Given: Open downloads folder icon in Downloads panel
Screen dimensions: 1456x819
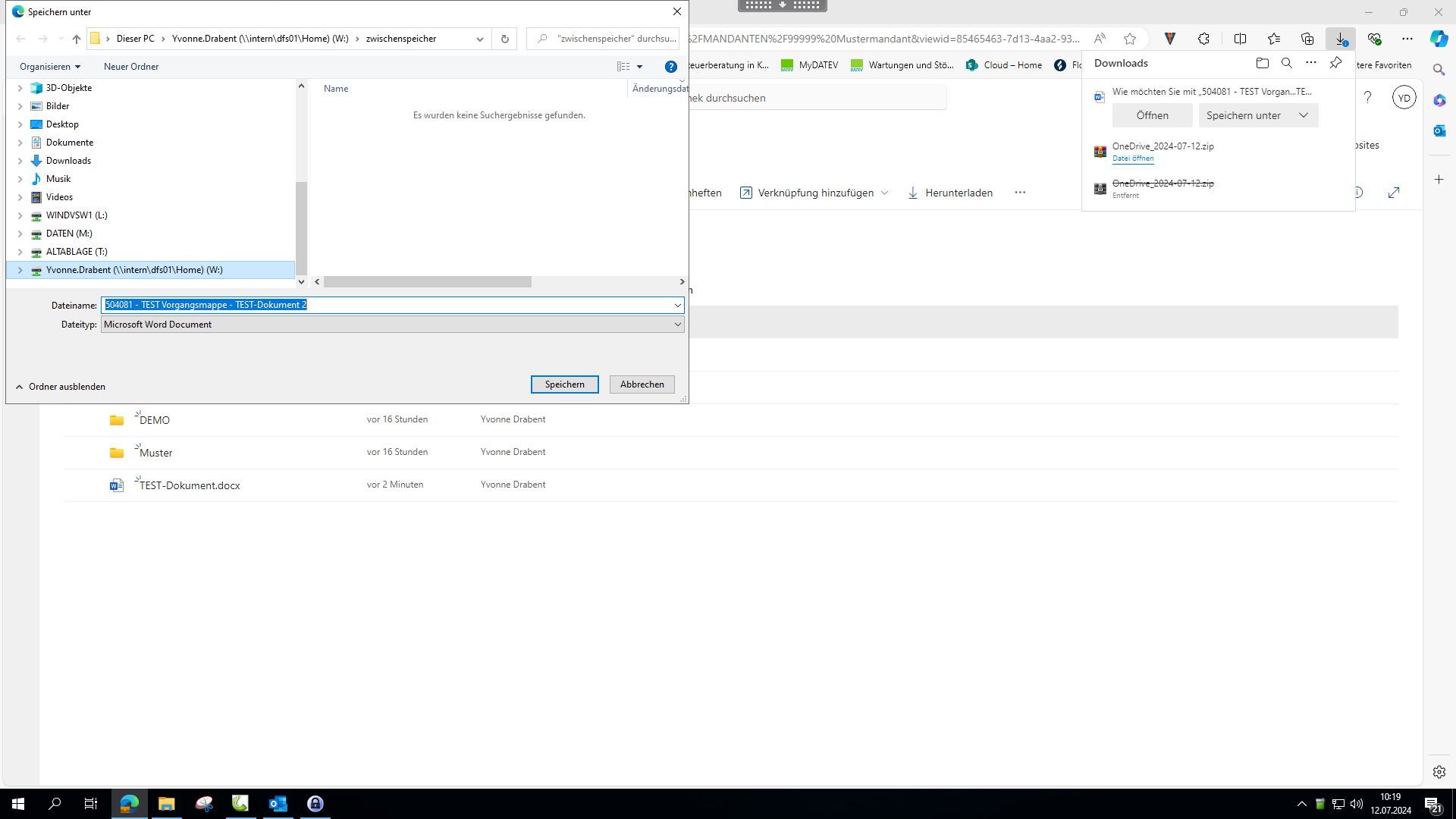Looking at the screenshot, I should 1262,63.
